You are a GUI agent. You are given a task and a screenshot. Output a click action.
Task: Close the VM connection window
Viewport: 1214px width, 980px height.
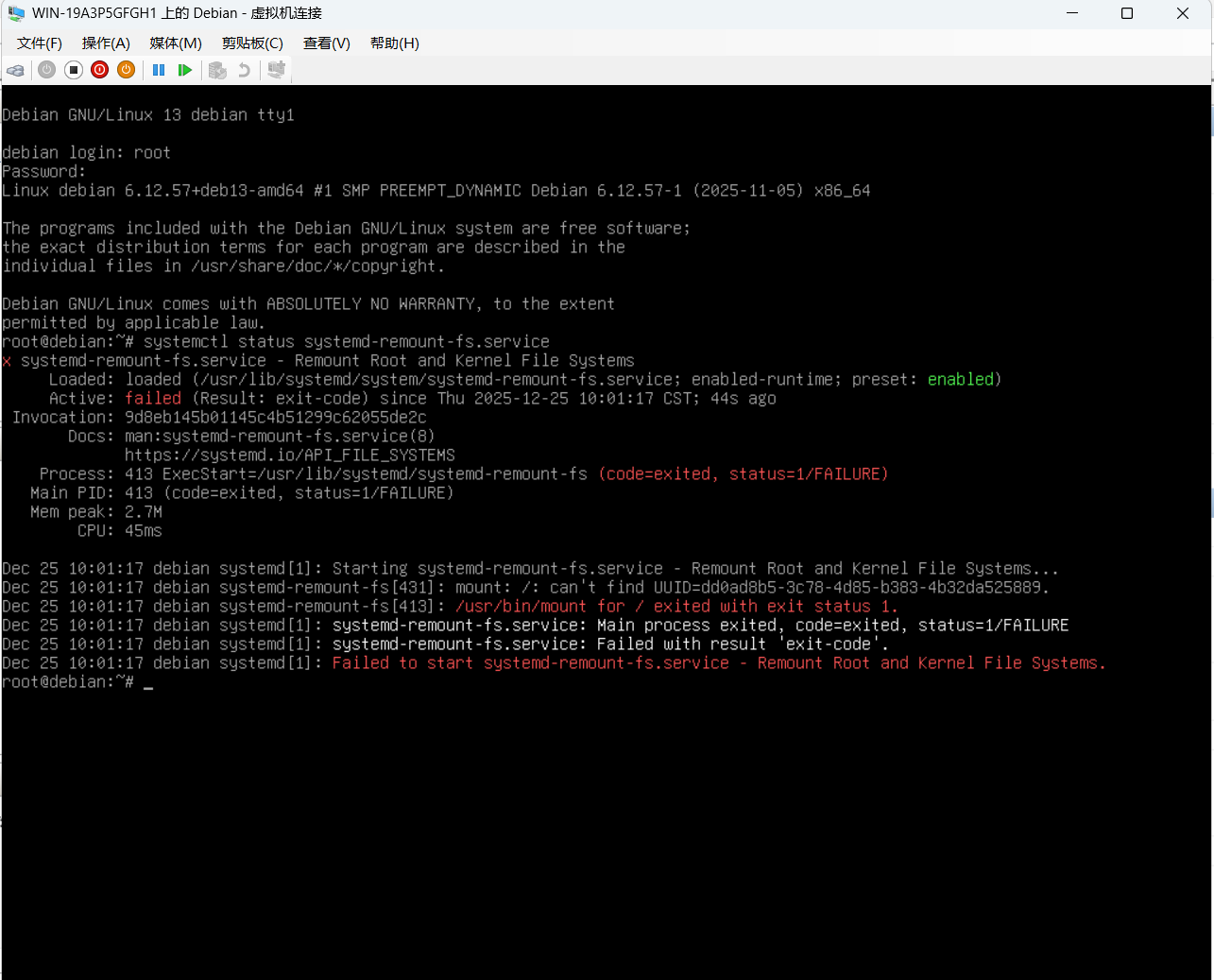(1183, 13)
